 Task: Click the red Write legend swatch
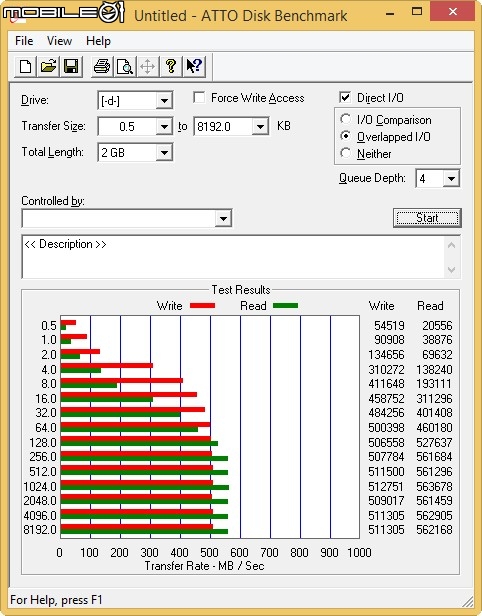(202, 306)
